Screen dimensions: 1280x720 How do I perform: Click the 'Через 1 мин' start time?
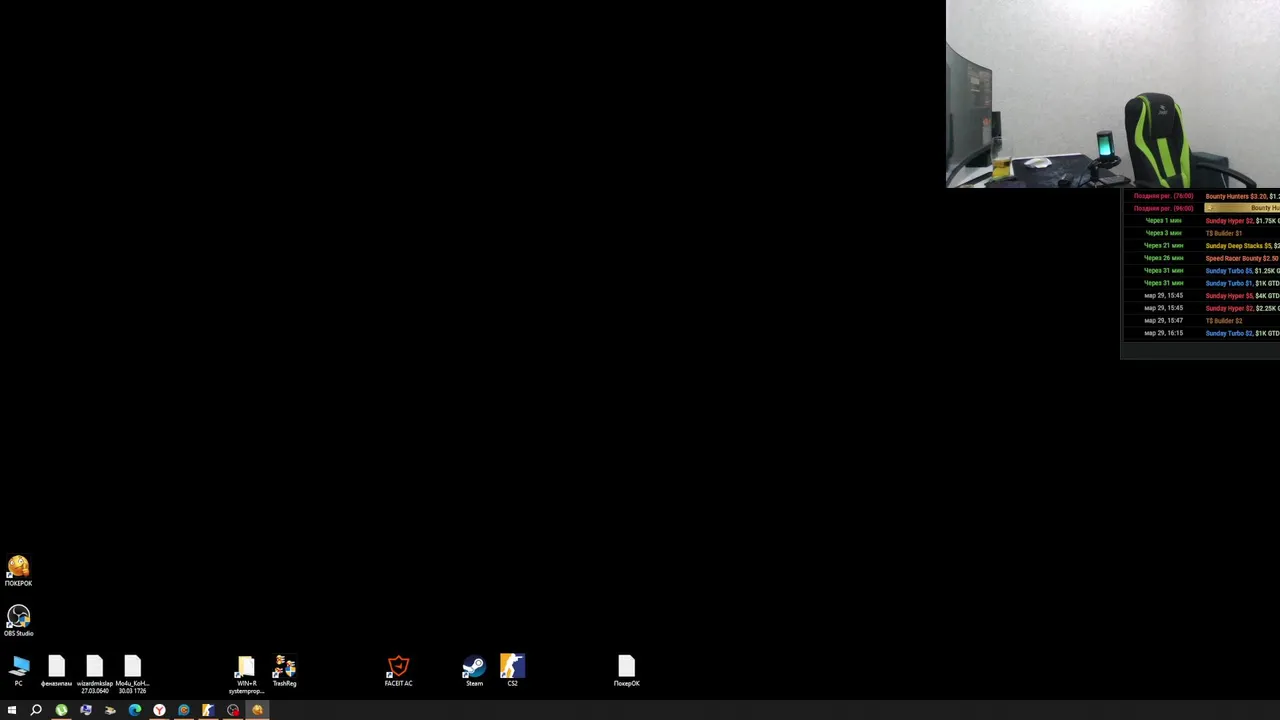(x=1163, y=221)
